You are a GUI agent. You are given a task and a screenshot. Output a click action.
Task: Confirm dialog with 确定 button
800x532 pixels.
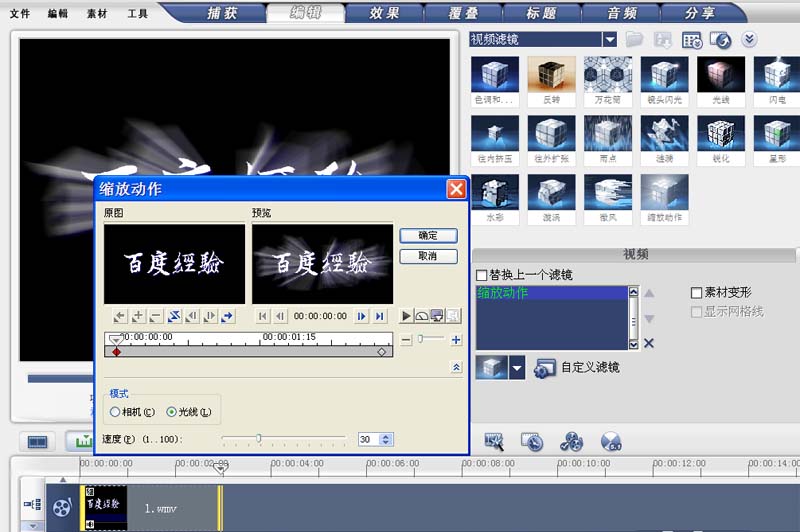click(428, 236)
